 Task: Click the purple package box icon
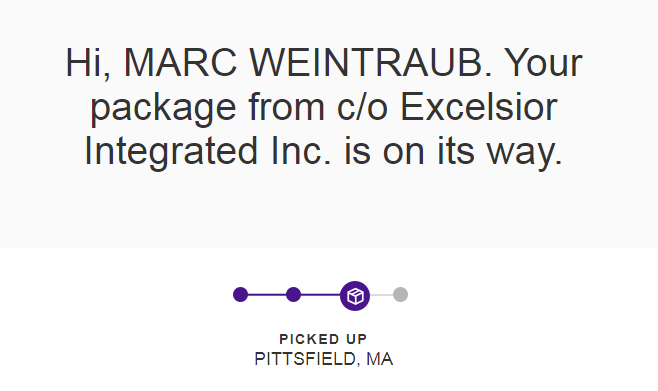pos(355,296)
